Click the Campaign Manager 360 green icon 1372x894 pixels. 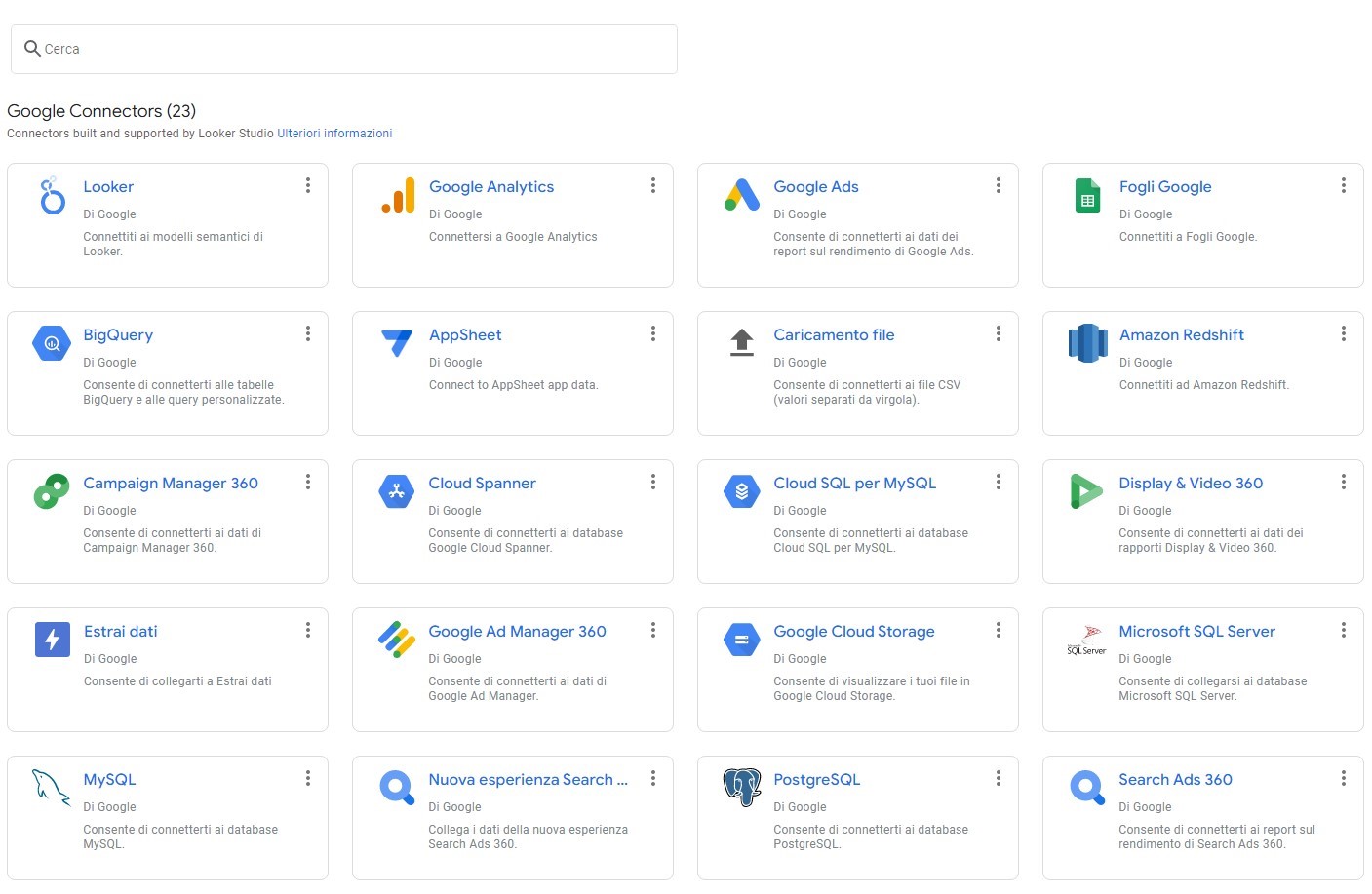pos(52,491)
